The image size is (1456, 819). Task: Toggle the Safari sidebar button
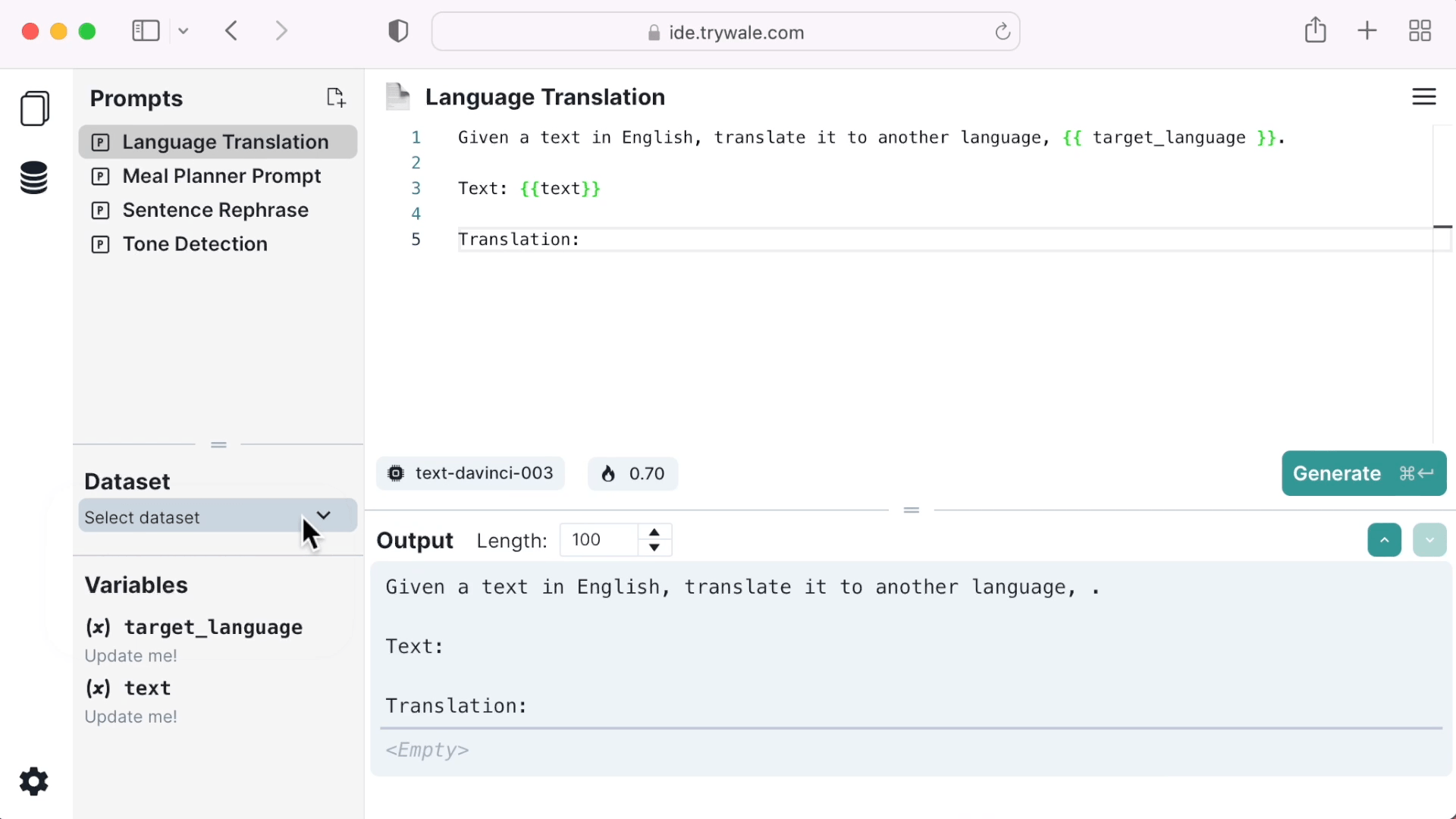click(x=146, y=31)
